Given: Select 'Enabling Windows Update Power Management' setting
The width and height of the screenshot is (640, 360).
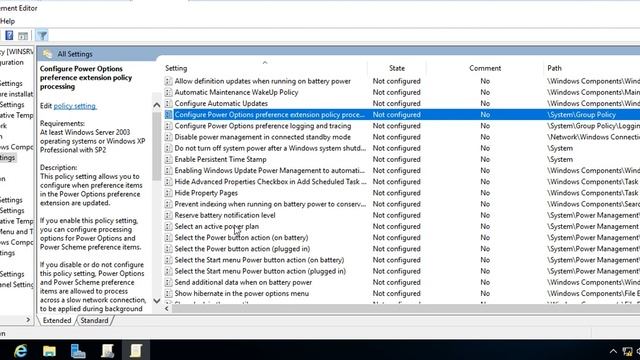Looking at the screenshot, I should pos(269,170).
